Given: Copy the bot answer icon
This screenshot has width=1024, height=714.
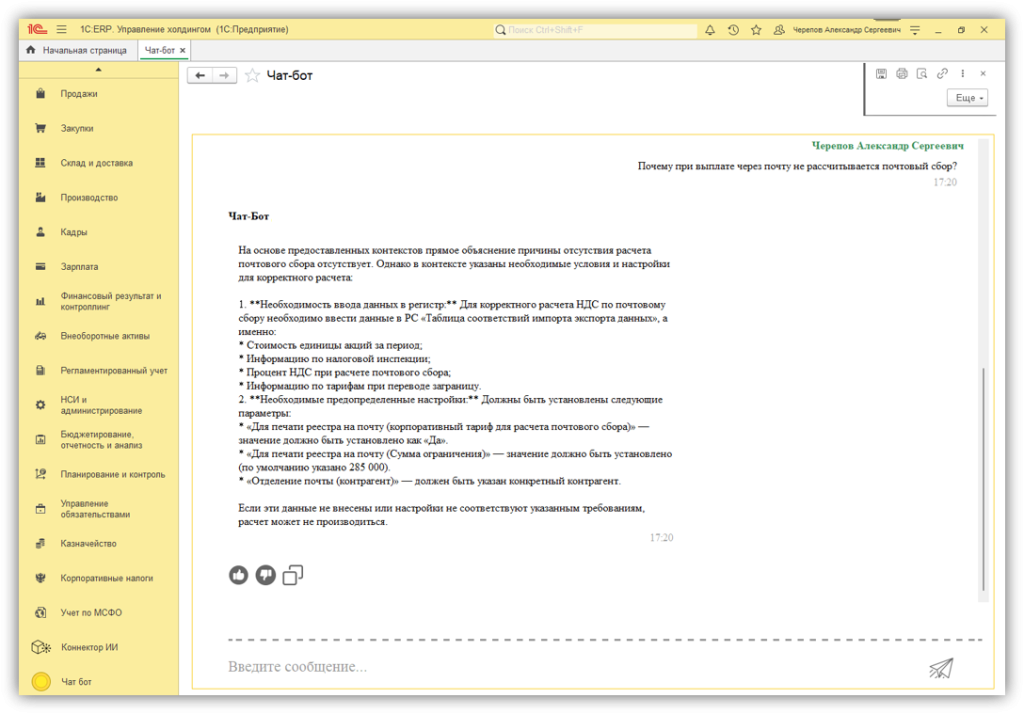Looking at the screenshot, I should pos(293,576).
